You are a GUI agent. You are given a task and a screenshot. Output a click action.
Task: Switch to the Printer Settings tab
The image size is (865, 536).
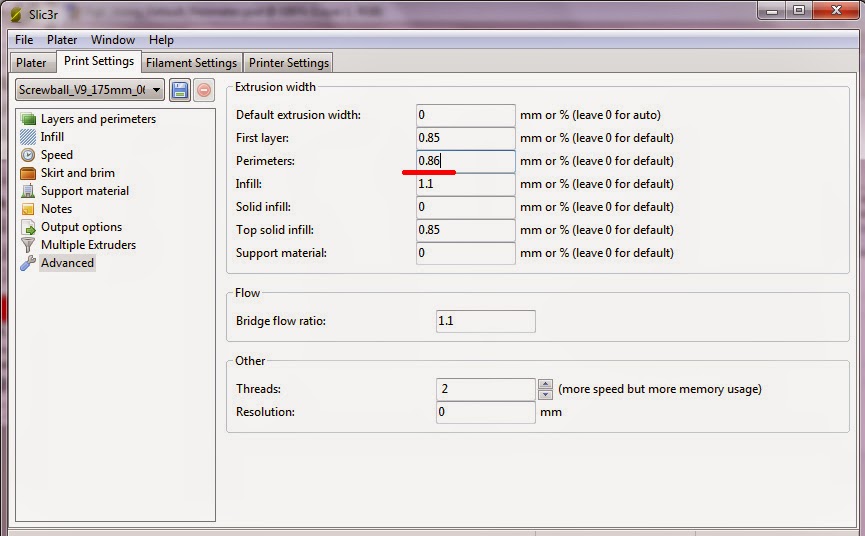tap(289, 63)
